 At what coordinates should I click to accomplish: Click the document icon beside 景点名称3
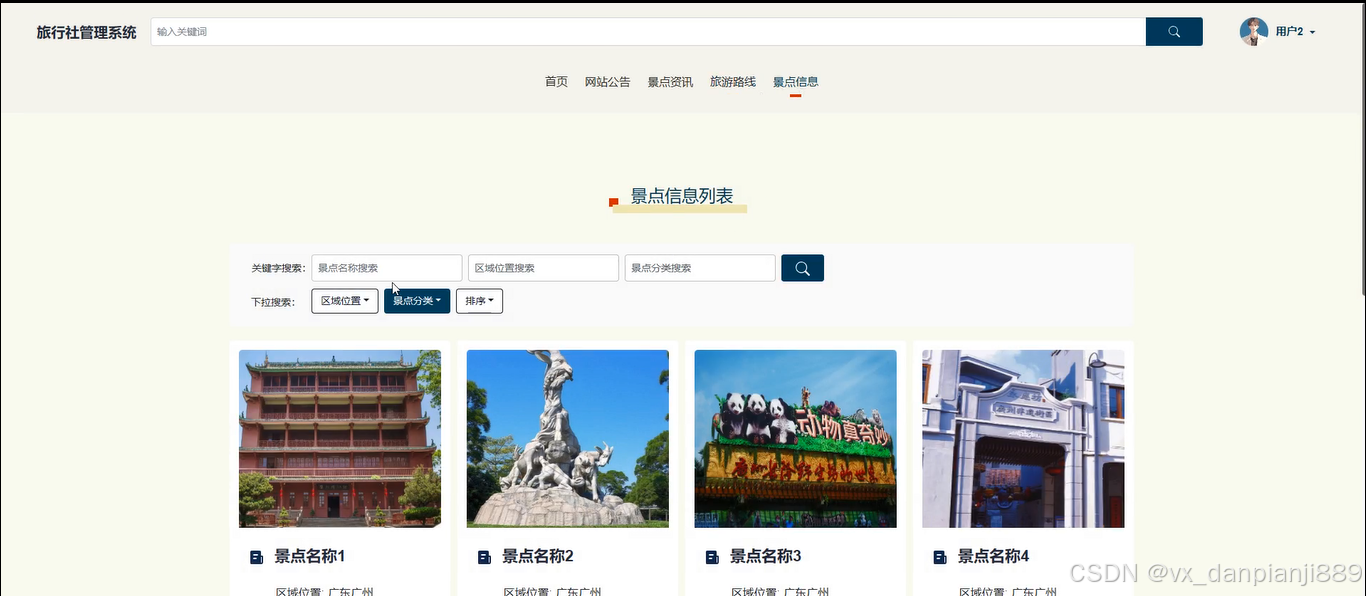click(x=713, y=557)
